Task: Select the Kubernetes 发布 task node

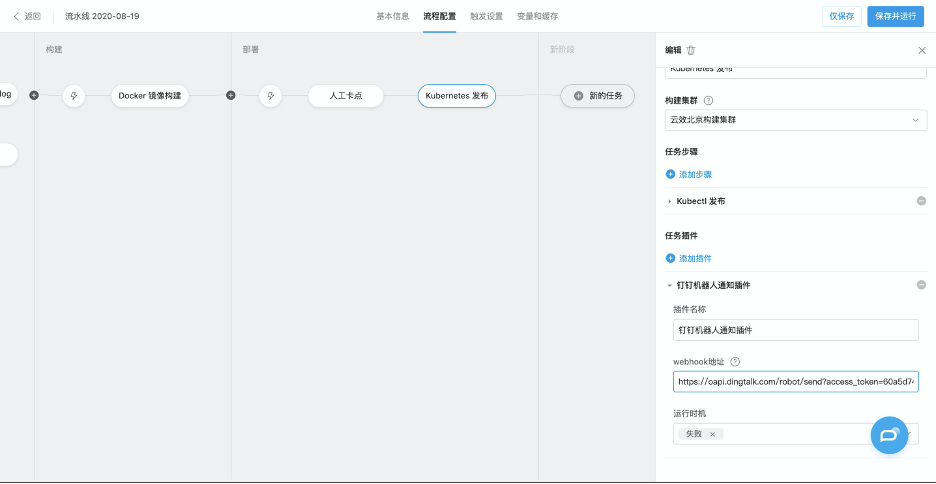Action: pos(457,95)
